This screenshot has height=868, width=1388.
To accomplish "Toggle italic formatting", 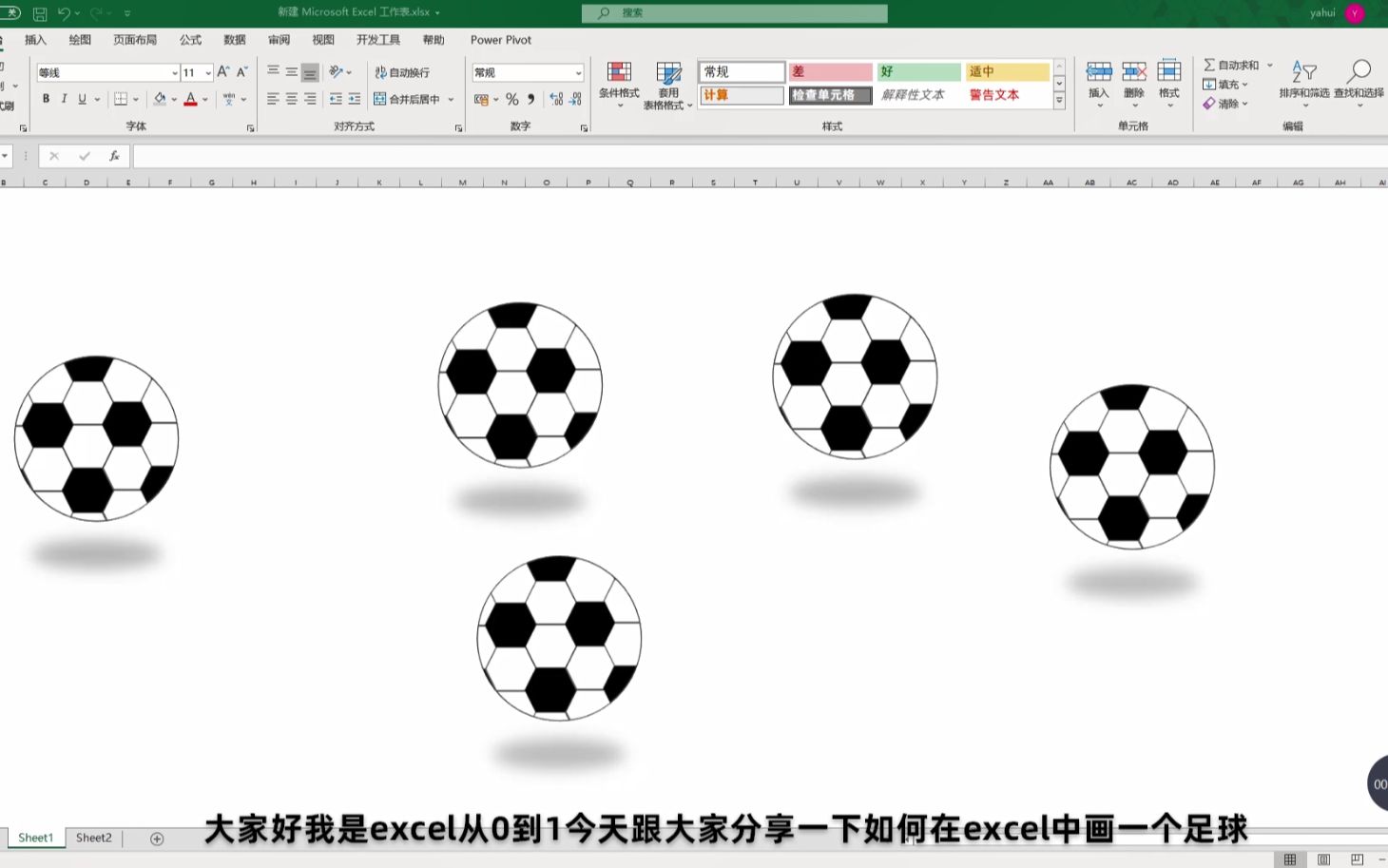I will click(x=63, y=98).
